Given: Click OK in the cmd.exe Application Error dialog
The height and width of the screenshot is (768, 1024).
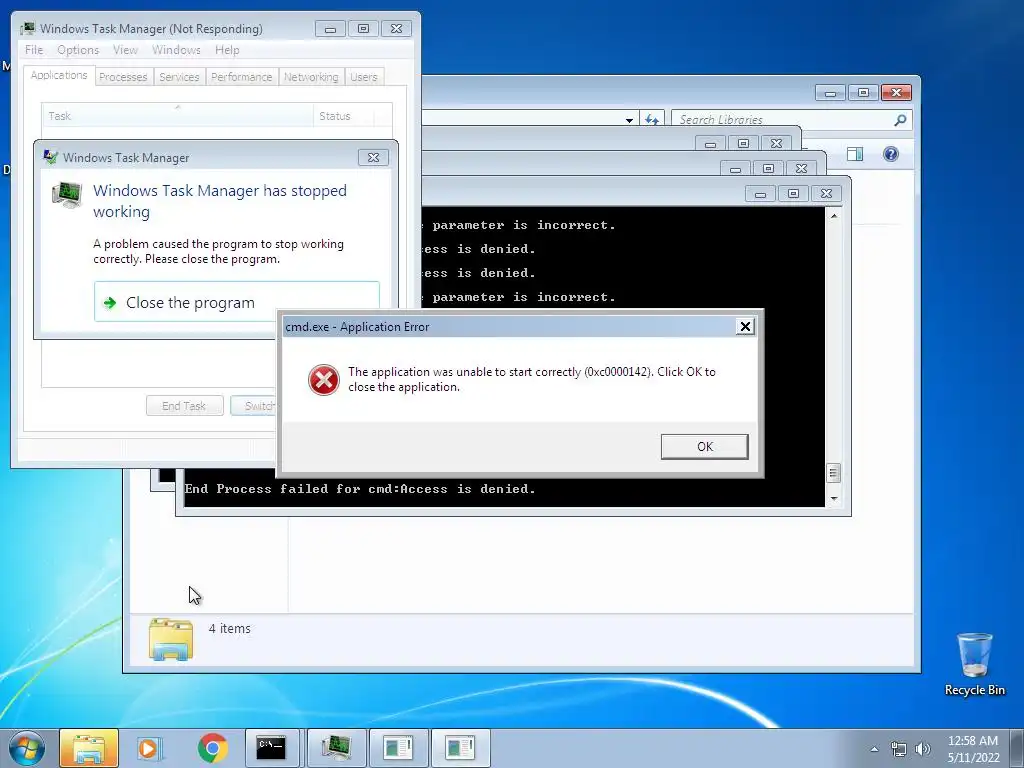Looking at the screenshot, I should pos(704,447).
